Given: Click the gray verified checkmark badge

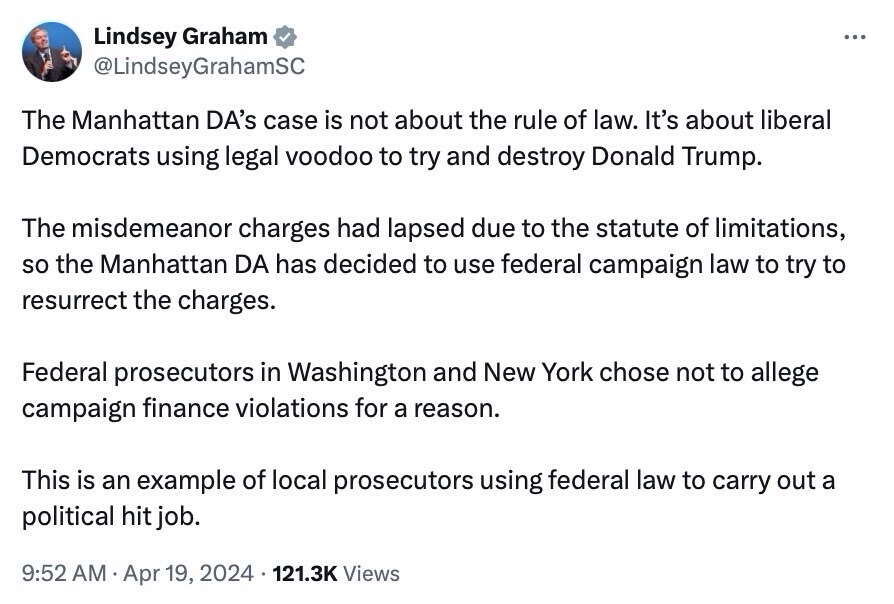Looking at the screenshot, I should [x=286, y=37].
